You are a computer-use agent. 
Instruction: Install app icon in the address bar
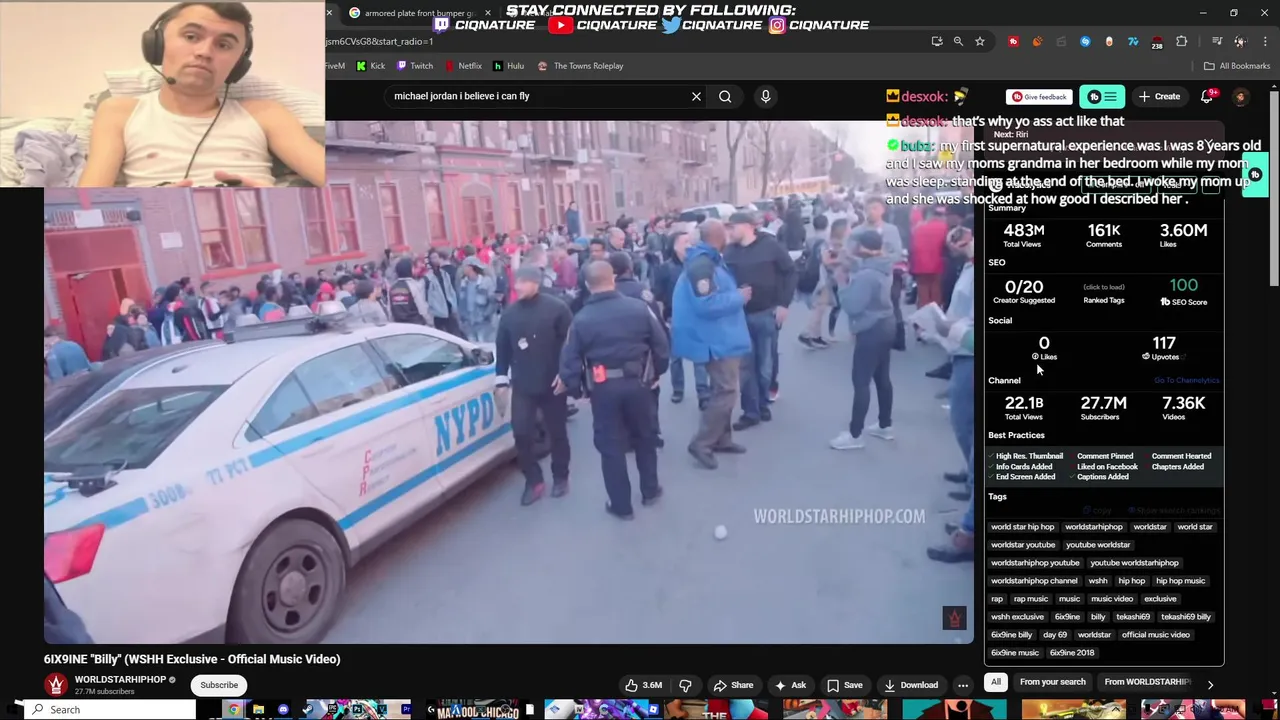click(936, 41)
